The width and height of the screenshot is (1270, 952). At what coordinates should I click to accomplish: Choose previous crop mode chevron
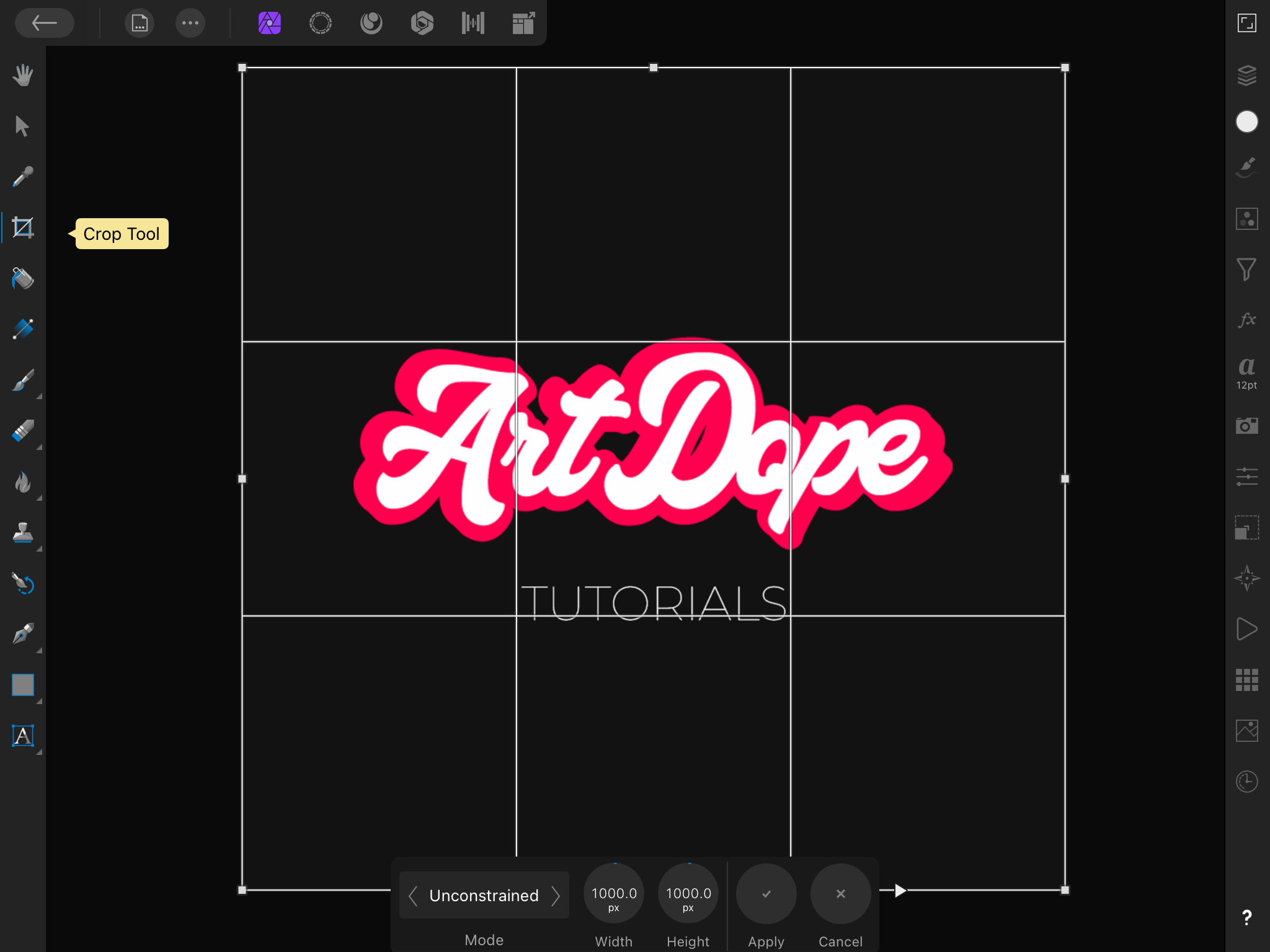pos(414,895)
